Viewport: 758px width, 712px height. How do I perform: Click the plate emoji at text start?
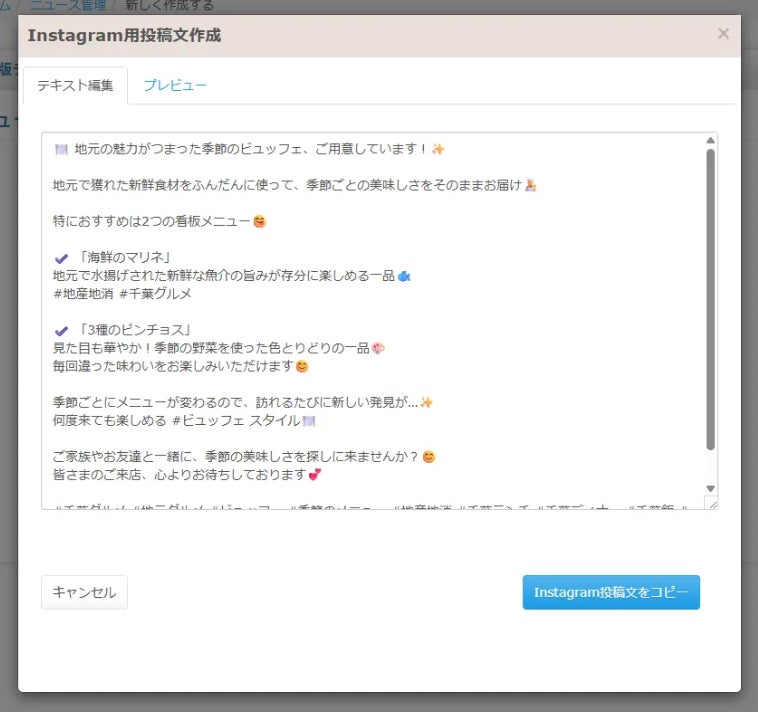tap(61, 149)
